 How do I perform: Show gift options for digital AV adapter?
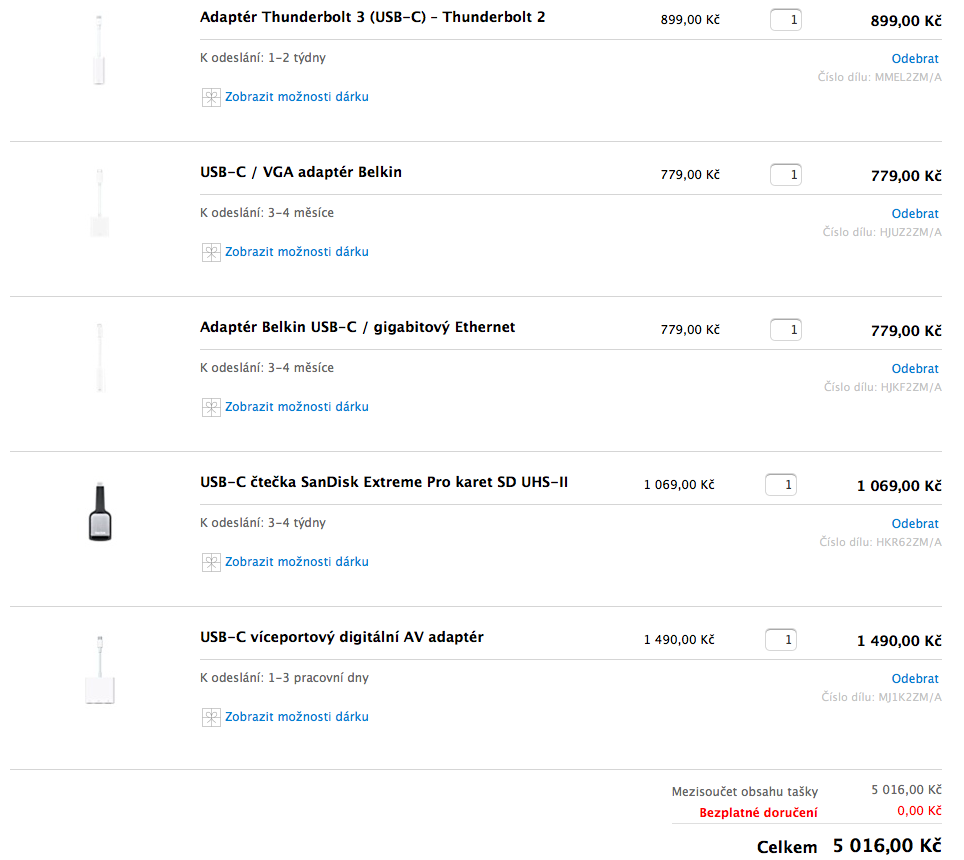click(x=296, y=717)
